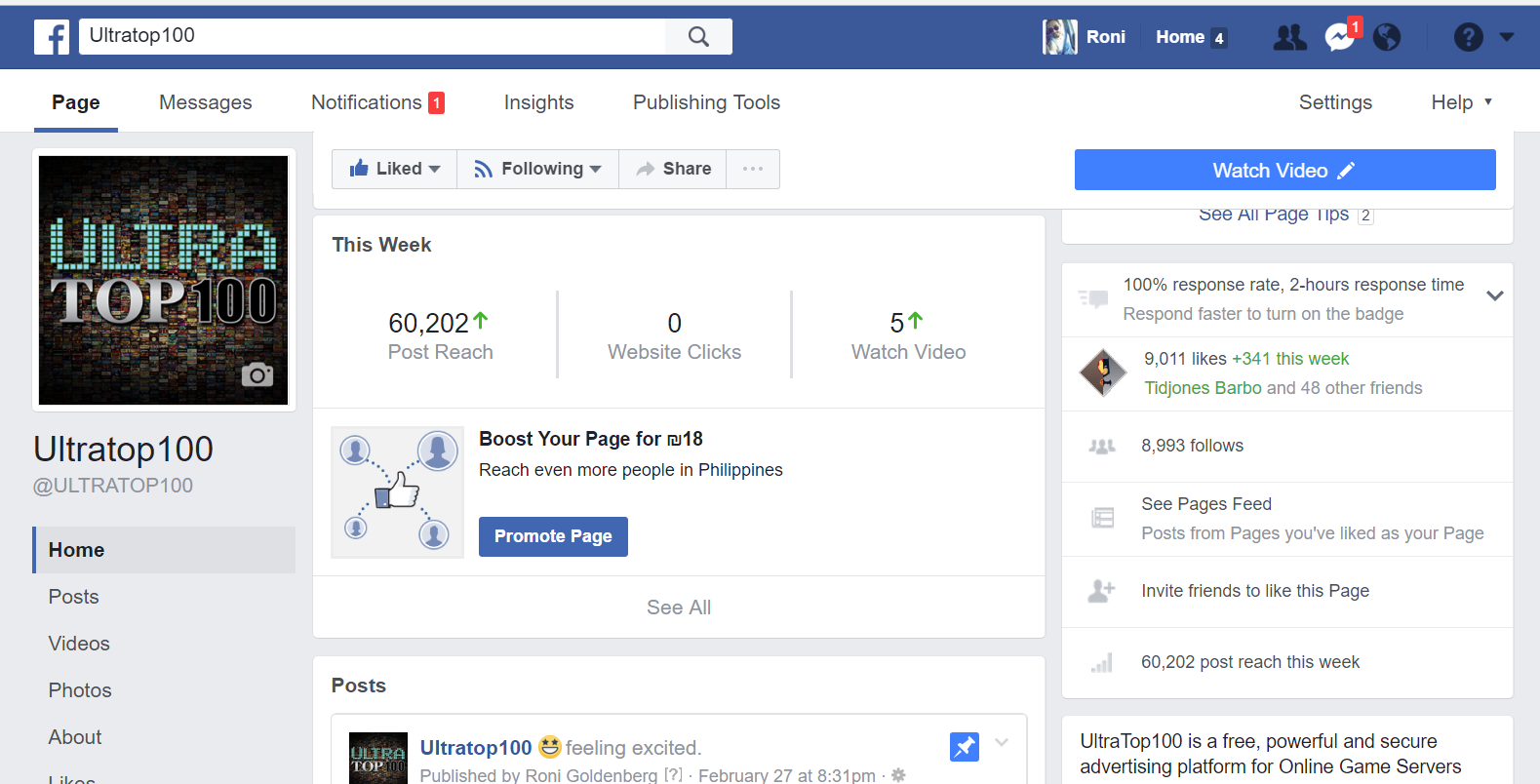The height and width of the screenshot is (784, 1540).
Task: Click the boost page illustration thumbnail
Action: click(x=397, y=492)
